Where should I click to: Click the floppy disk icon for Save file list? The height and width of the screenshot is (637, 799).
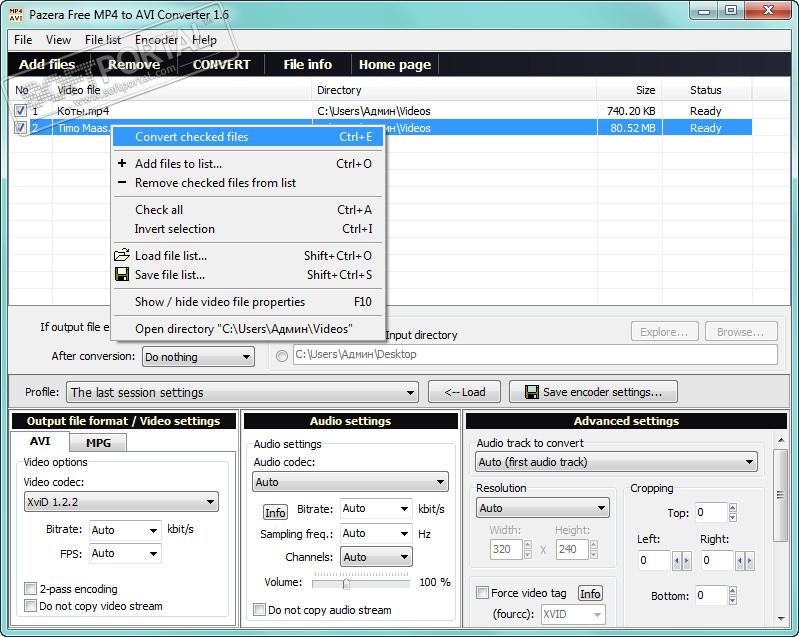[x=122, y=275]
